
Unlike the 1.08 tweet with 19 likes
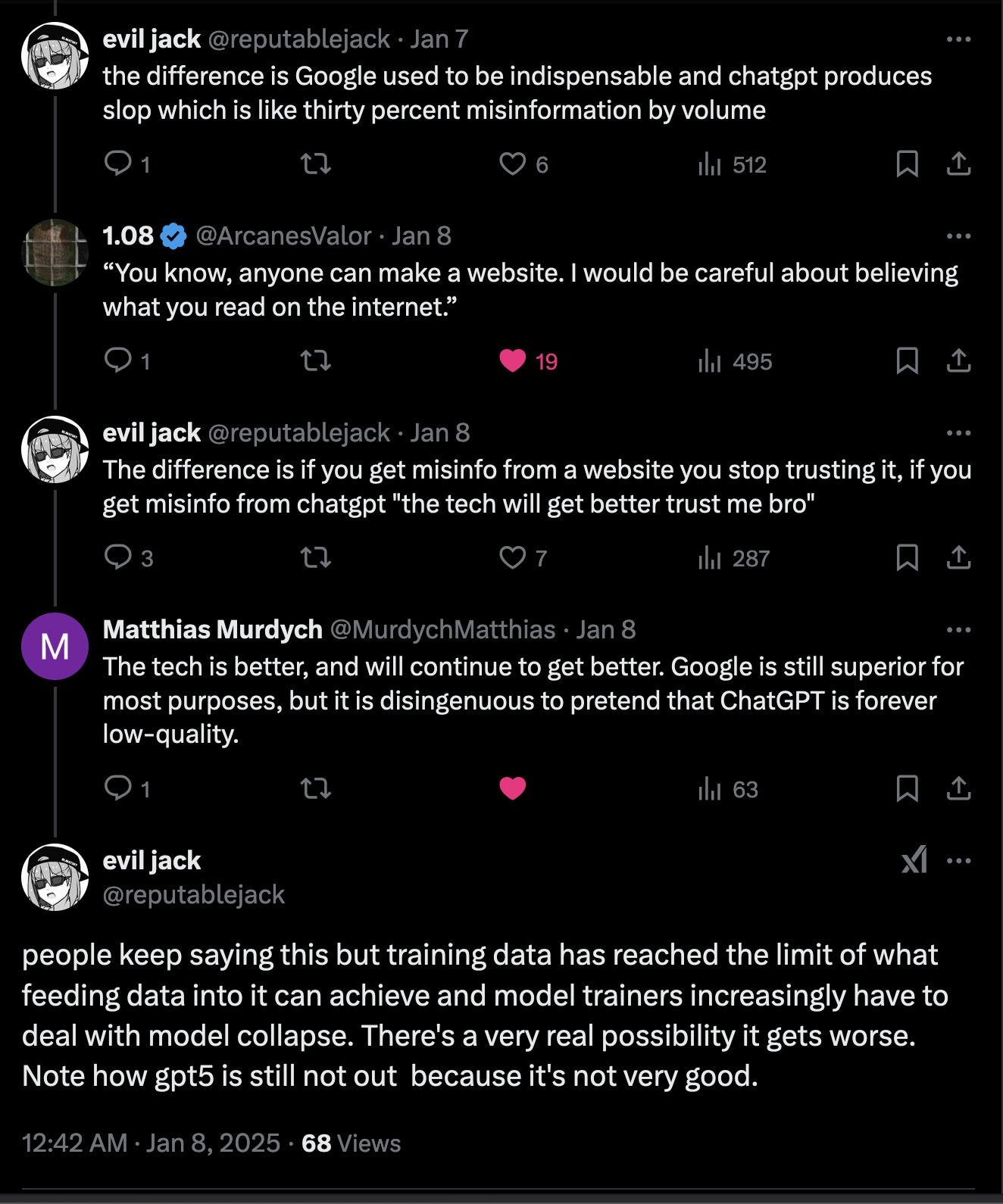coord(528,361)
